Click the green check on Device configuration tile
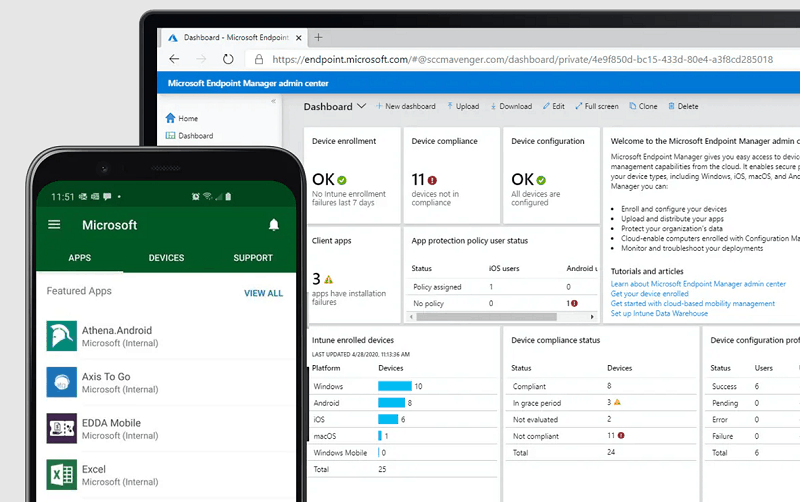Viewport: 800px width, 502px height. (541, 180)
